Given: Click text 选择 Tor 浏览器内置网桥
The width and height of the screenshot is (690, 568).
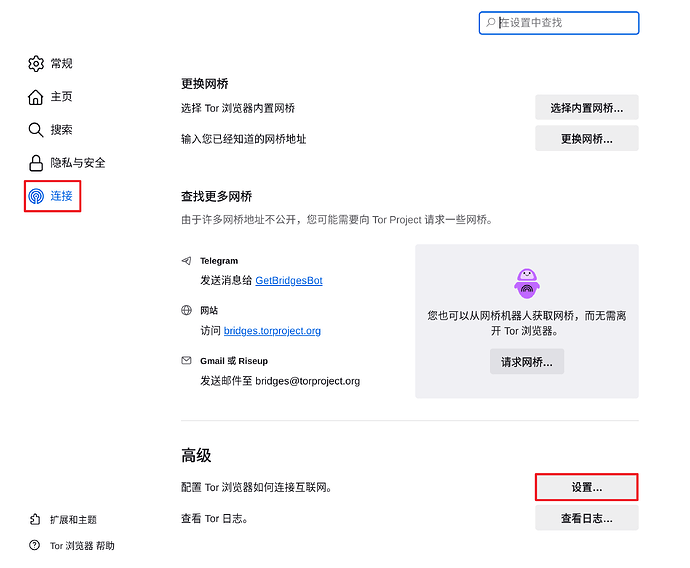Looking at the screenshot, I should [238, 108].
